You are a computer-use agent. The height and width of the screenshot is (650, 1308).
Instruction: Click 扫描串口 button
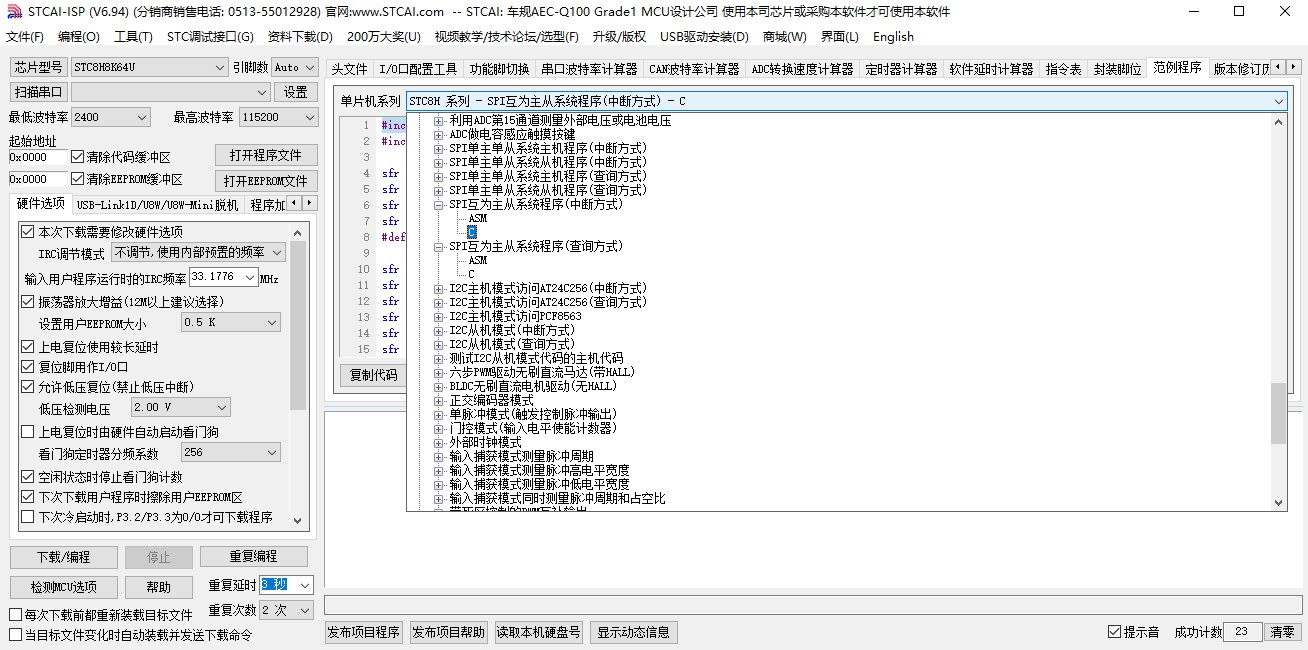tap(39, 92)
